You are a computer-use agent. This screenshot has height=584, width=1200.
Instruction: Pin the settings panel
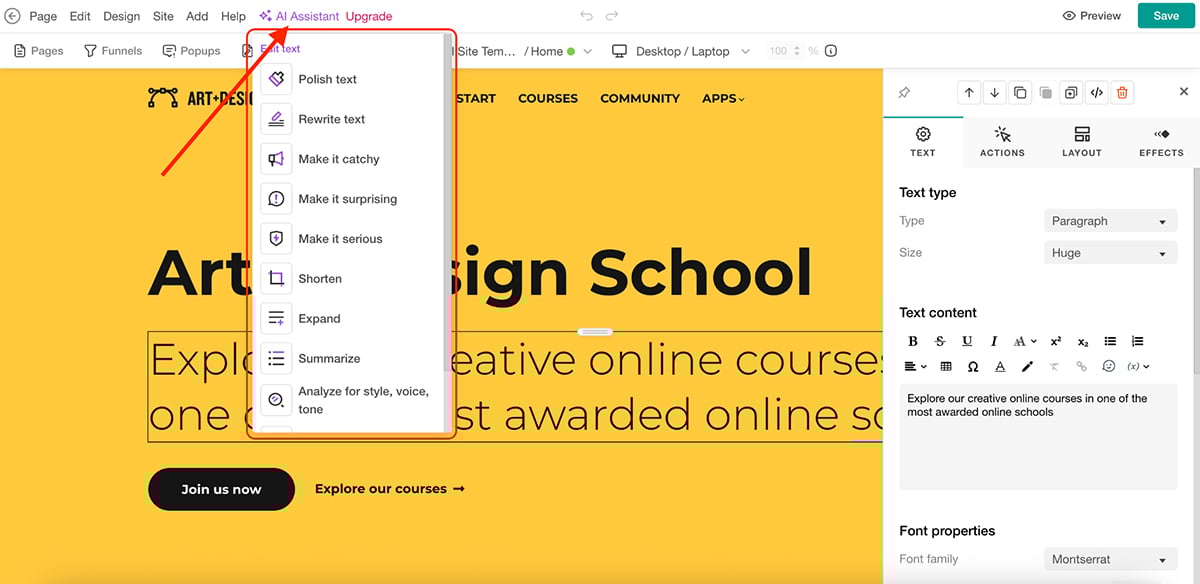[905, 92]
